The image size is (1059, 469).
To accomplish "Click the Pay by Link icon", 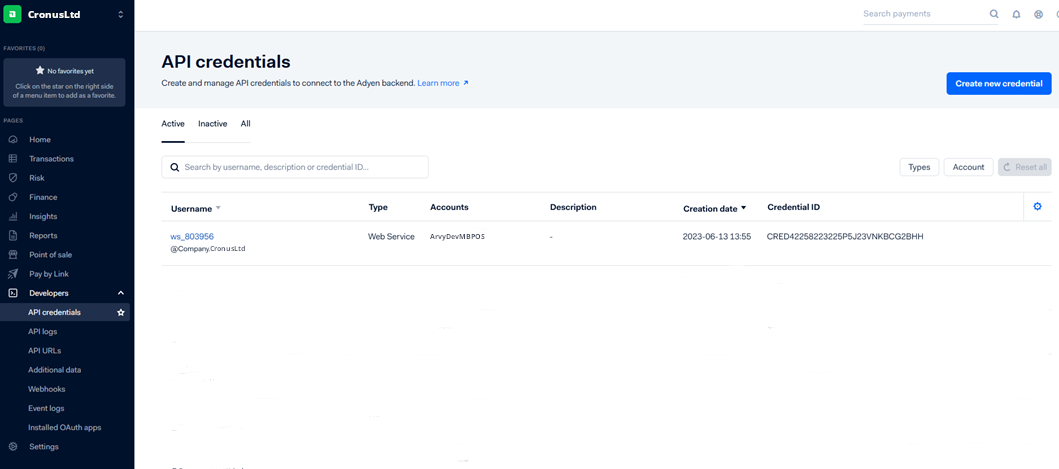I will (x=13, y=274).
